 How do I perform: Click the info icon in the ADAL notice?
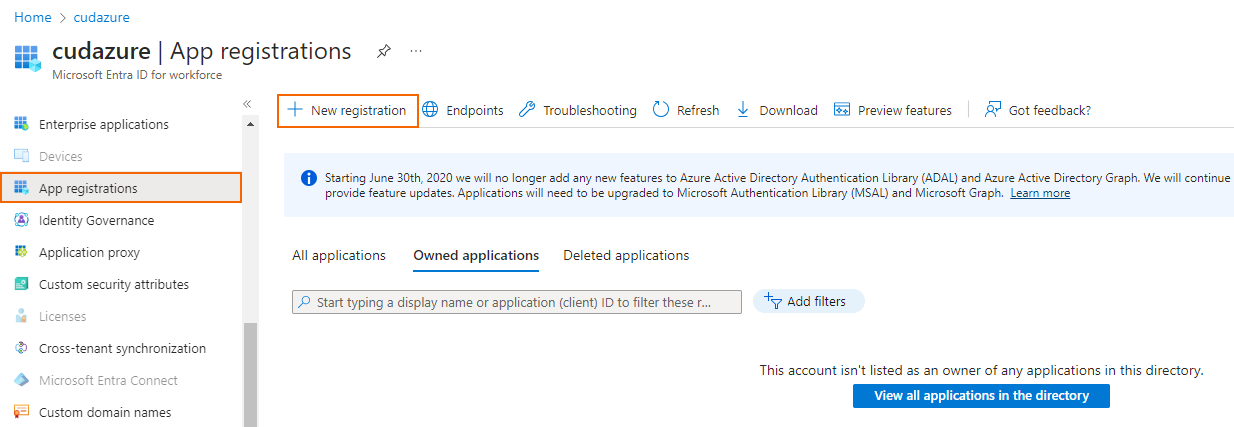click(309, 178)
